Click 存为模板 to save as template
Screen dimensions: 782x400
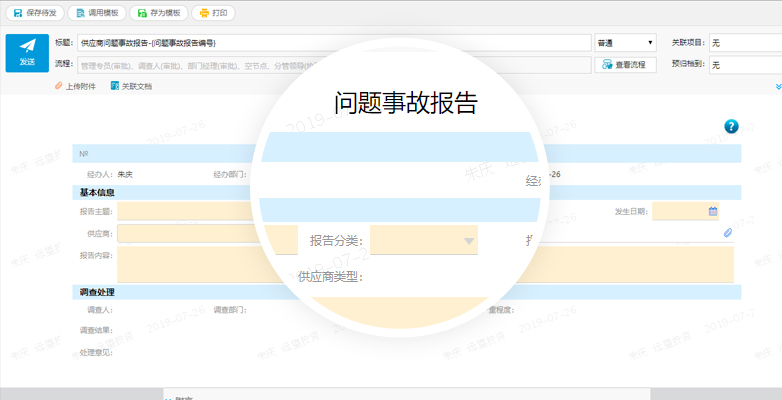tap(158, 14)
